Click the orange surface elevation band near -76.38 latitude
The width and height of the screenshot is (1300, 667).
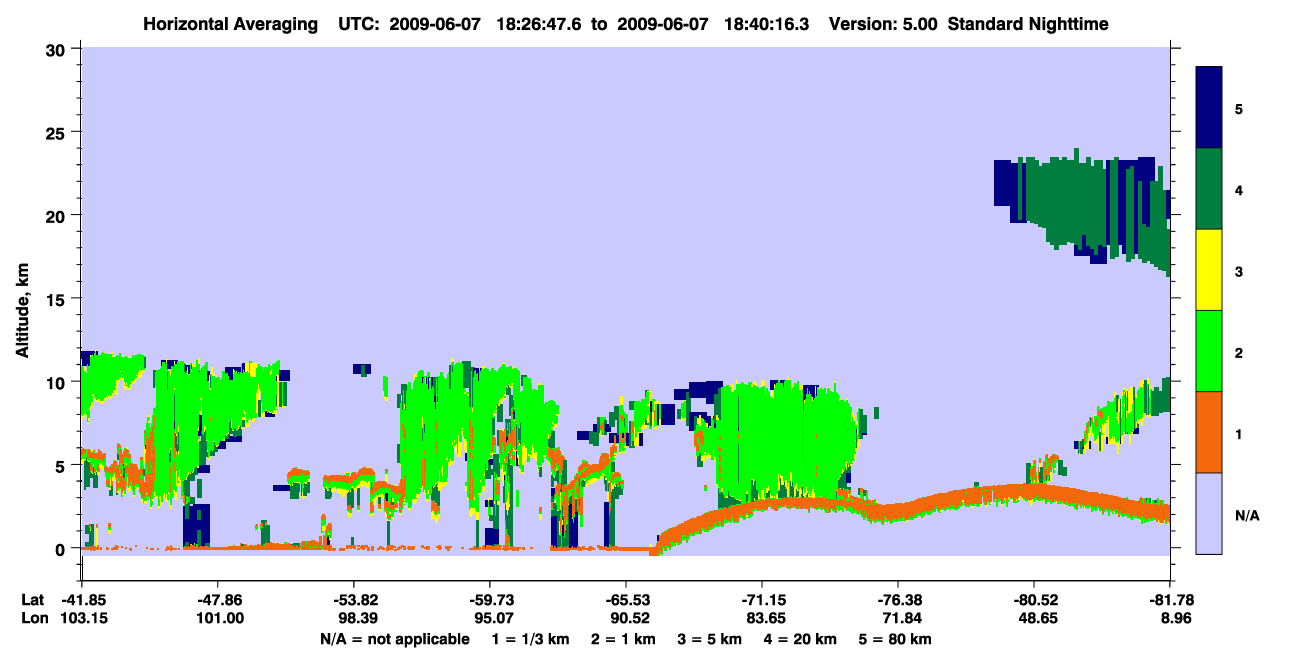(898, 510)
